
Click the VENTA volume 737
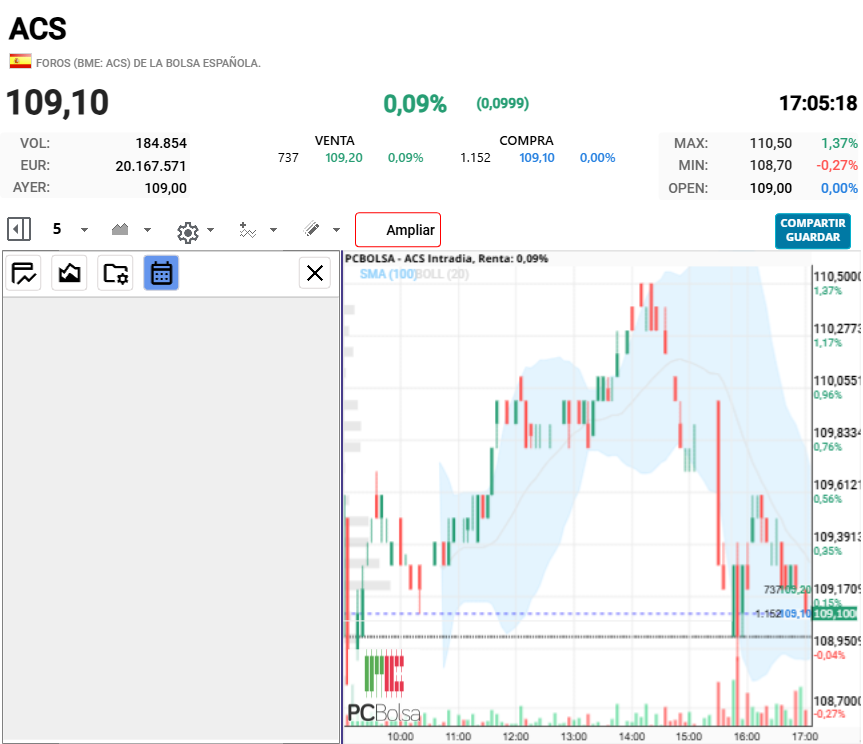288,158
